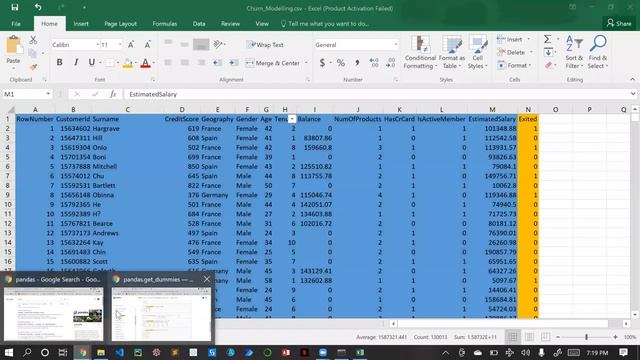640x360 pixels.
Task: Click the dollar Accounting Number Format icon
Action: point(322,63)
